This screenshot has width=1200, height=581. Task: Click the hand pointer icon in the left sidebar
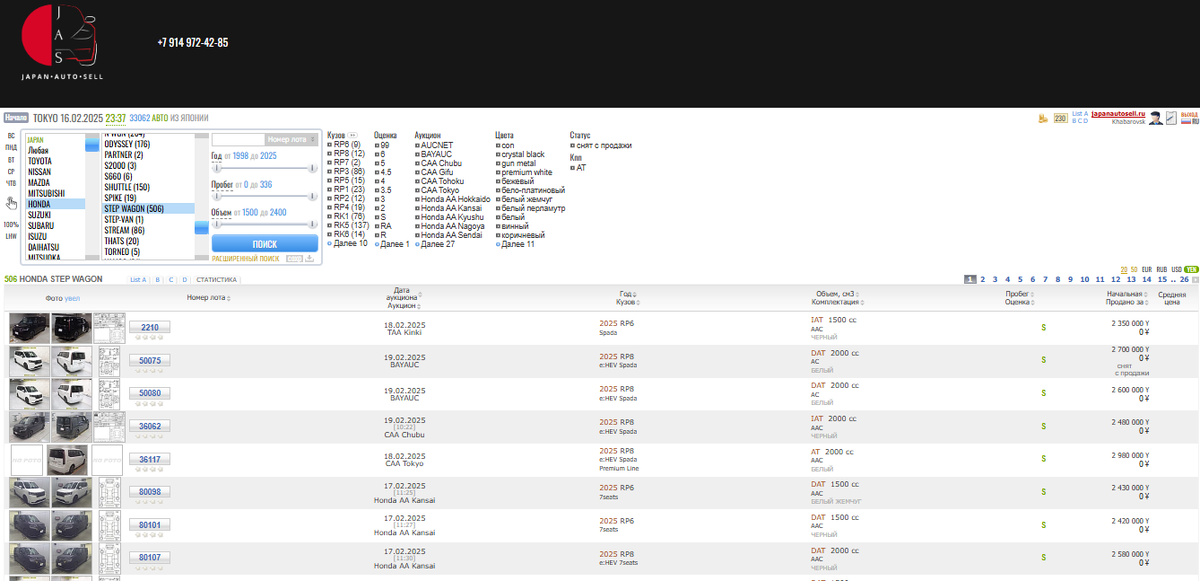tap(11, 203)
